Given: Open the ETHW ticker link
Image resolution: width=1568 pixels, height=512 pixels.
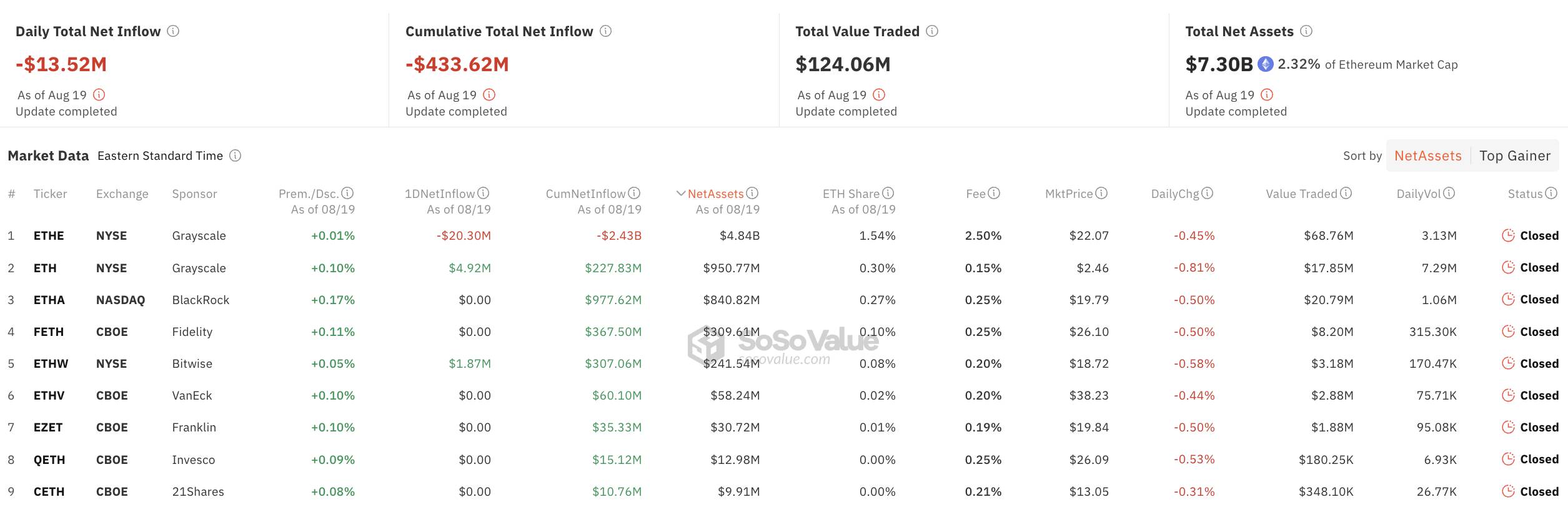Looking at the screenshot, I should 51,364.
